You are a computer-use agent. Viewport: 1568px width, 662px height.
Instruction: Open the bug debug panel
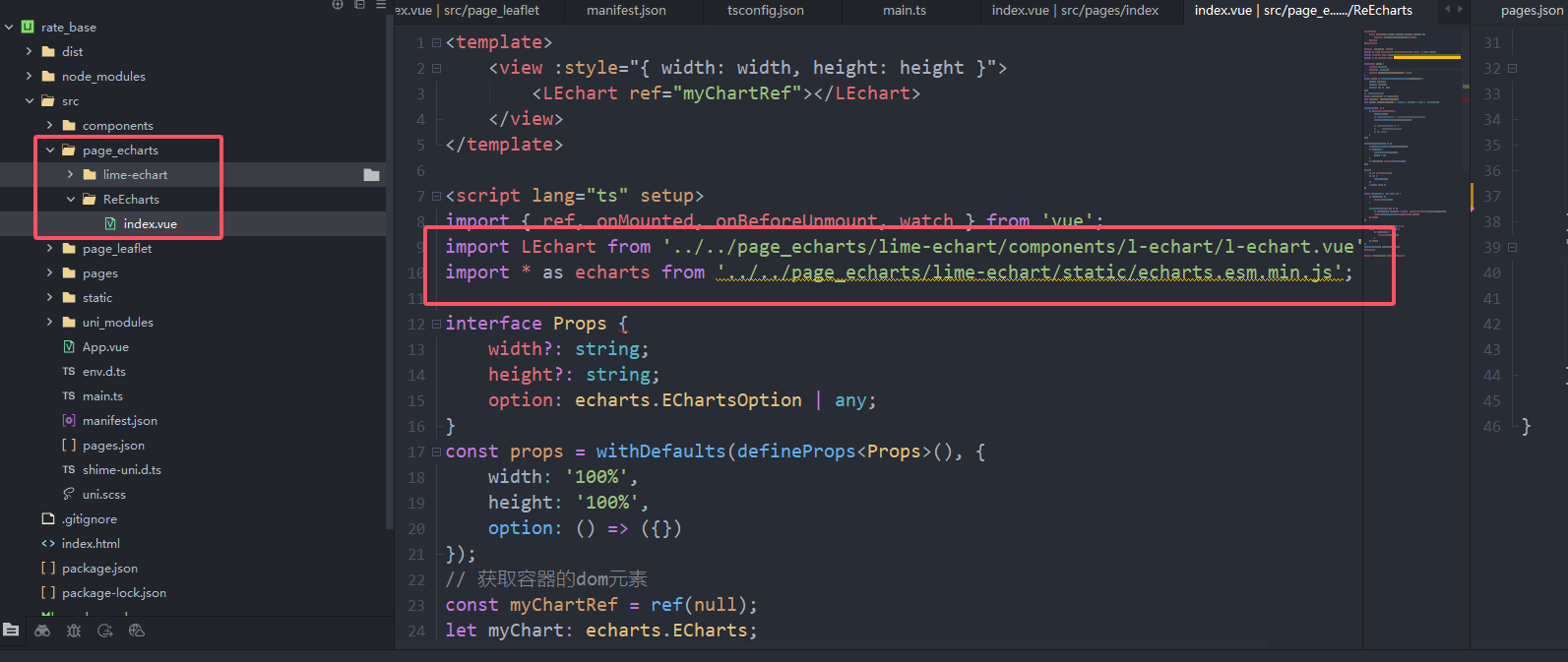(74, 631)
